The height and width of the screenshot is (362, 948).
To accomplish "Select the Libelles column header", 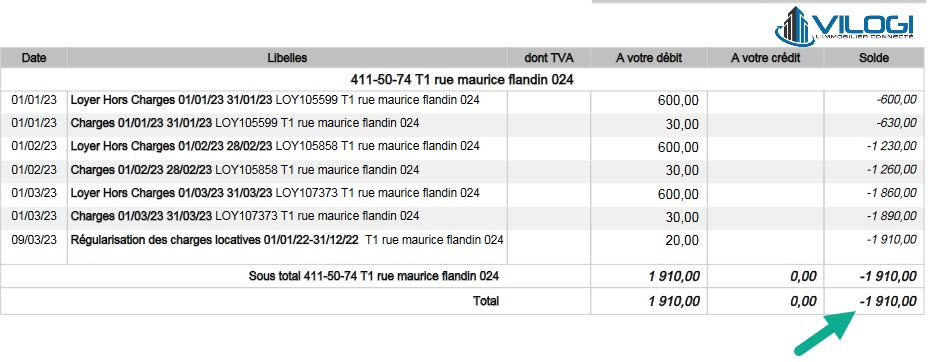I will click(287, 58).
